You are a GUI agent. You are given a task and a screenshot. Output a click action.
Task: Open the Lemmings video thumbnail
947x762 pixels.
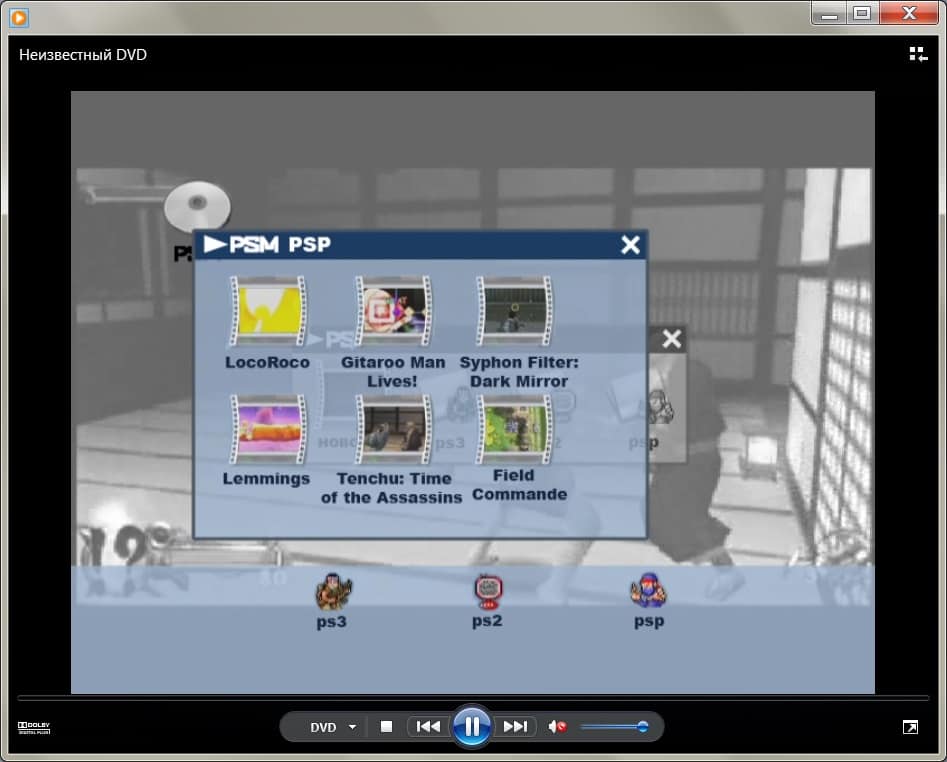[268, 429]
